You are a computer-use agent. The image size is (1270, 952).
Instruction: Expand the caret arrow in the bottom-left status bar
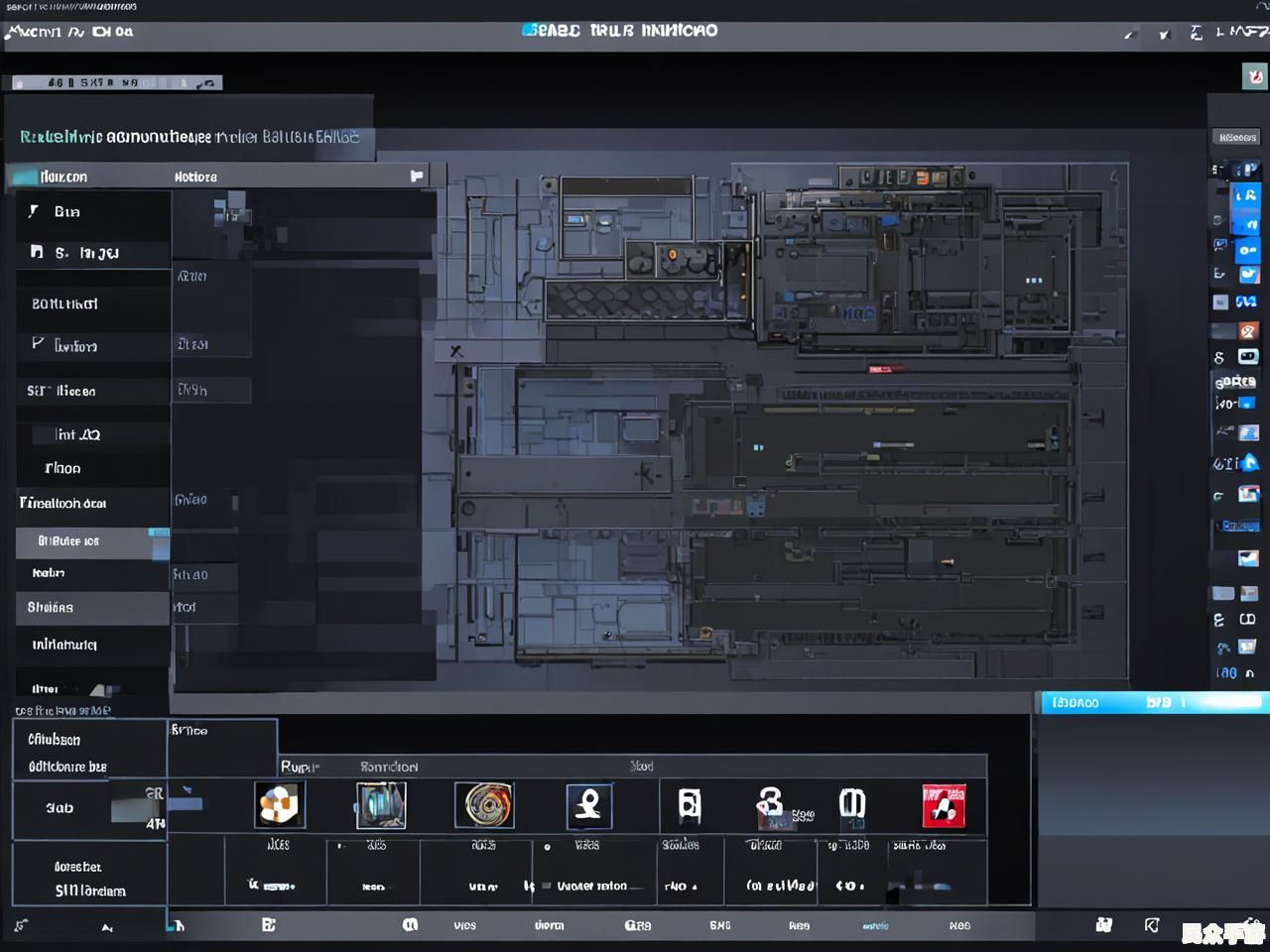pyautogui.click(x=107, y=927)
